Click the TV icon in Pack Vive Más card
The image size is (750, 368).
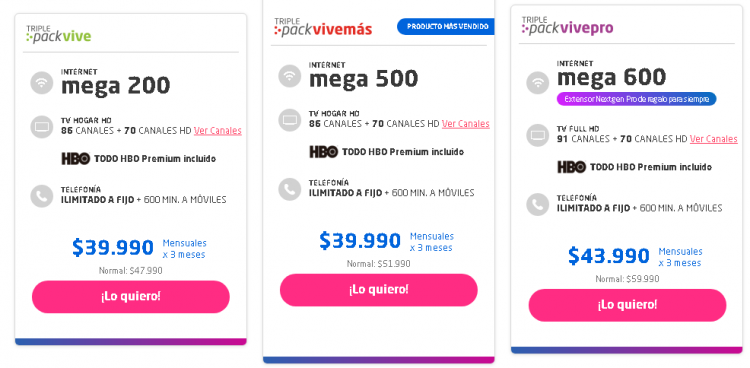pos(289,120)
